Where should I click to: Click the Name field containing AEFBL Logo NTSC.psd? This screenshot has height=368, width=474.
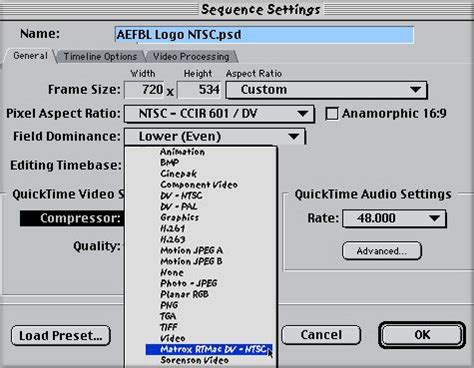tap(264, 35)
